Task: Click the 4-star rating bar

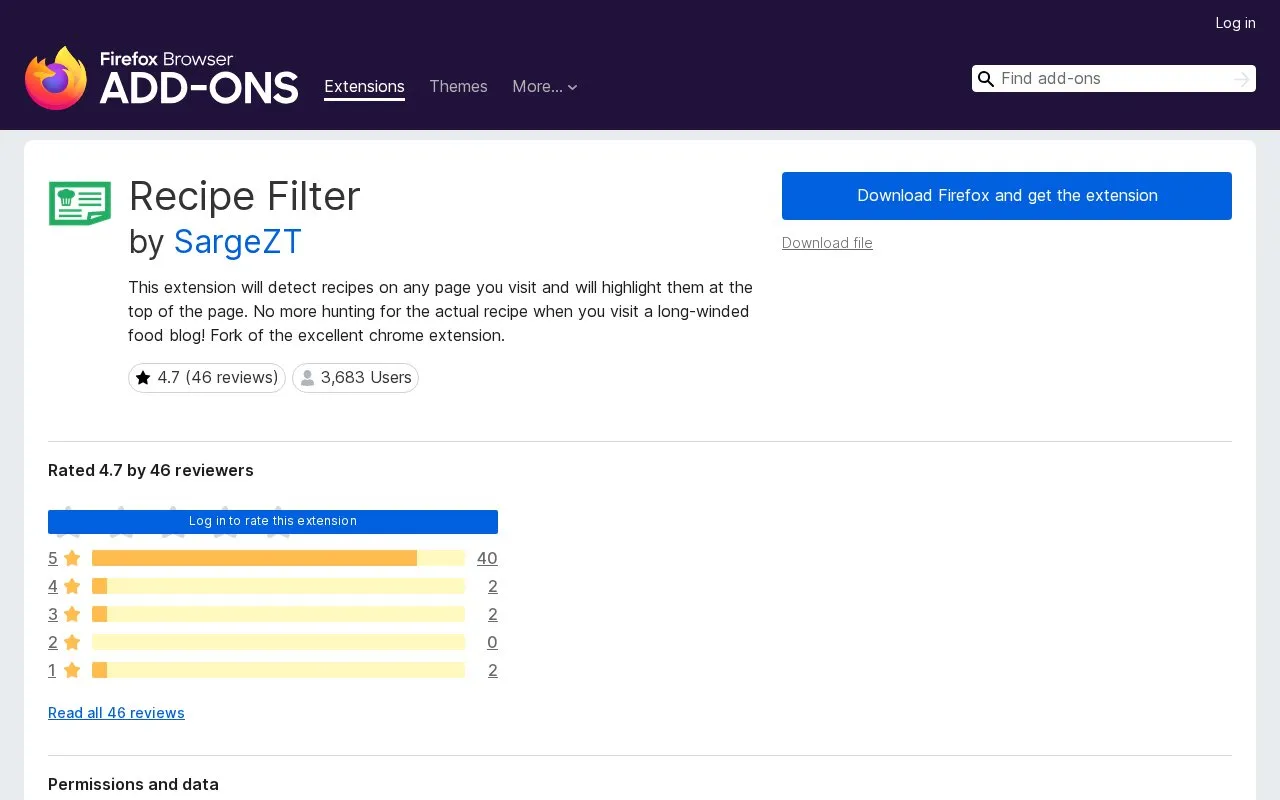Action: (x=278, y=586)
